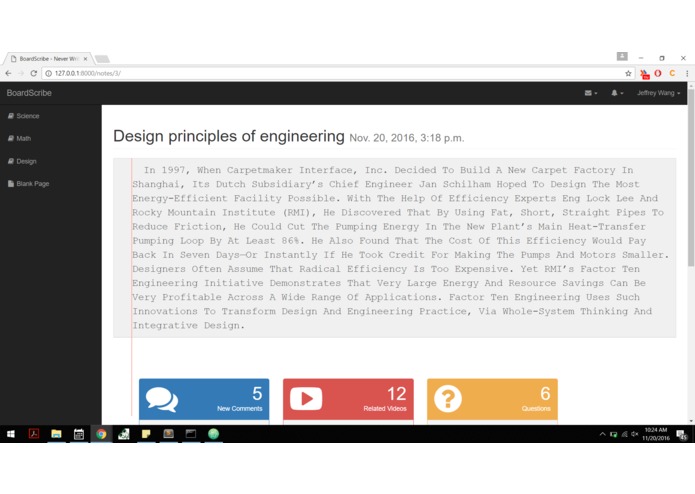
Task: Click the Questions question-mark icon
Action: 448,399
